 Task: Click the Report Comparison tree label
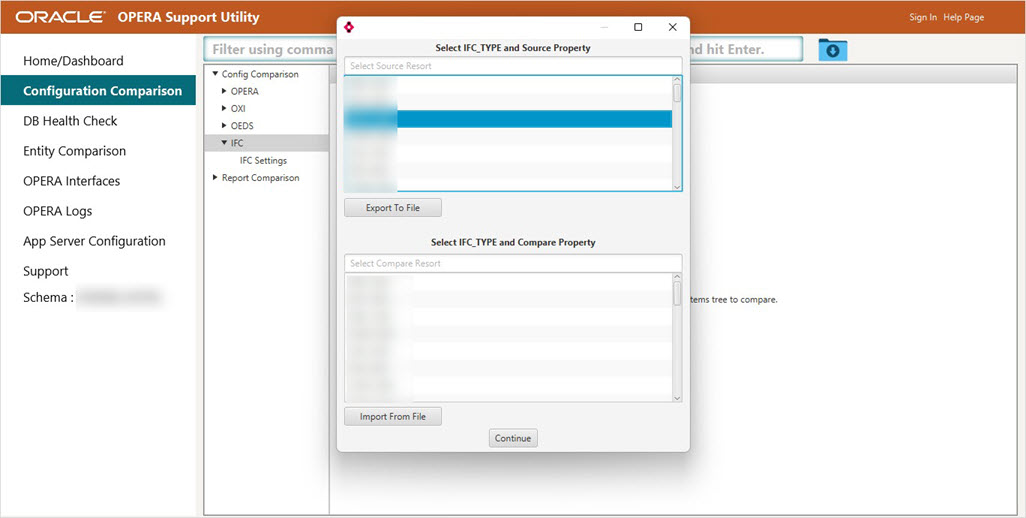260,177
